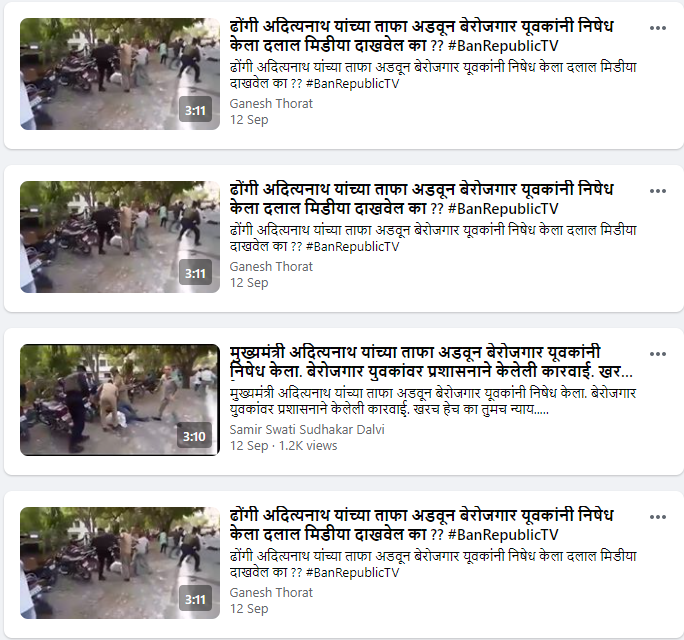Play the first 3:11 video thumbnail
Screen dimensions: 684x640
pyautogui.click(x=120, y=74)
